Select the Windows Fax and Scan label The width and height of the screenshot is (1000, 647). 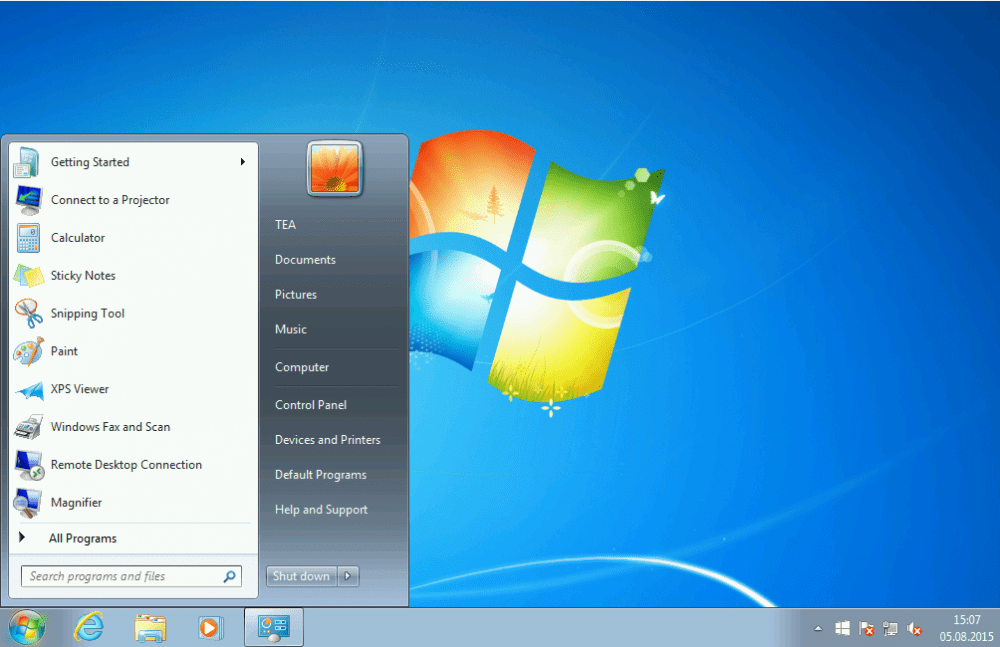point(110,427)
